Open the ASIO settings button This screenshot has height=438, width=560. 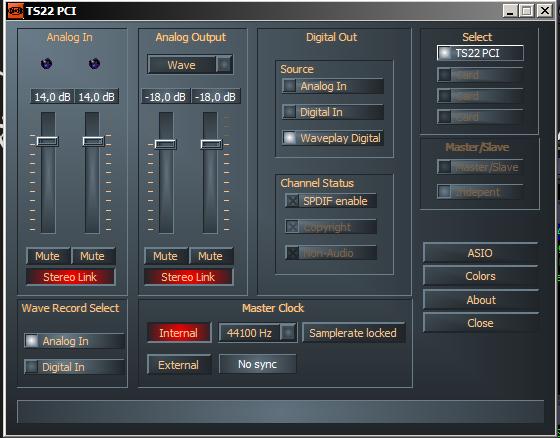(480, 253)
